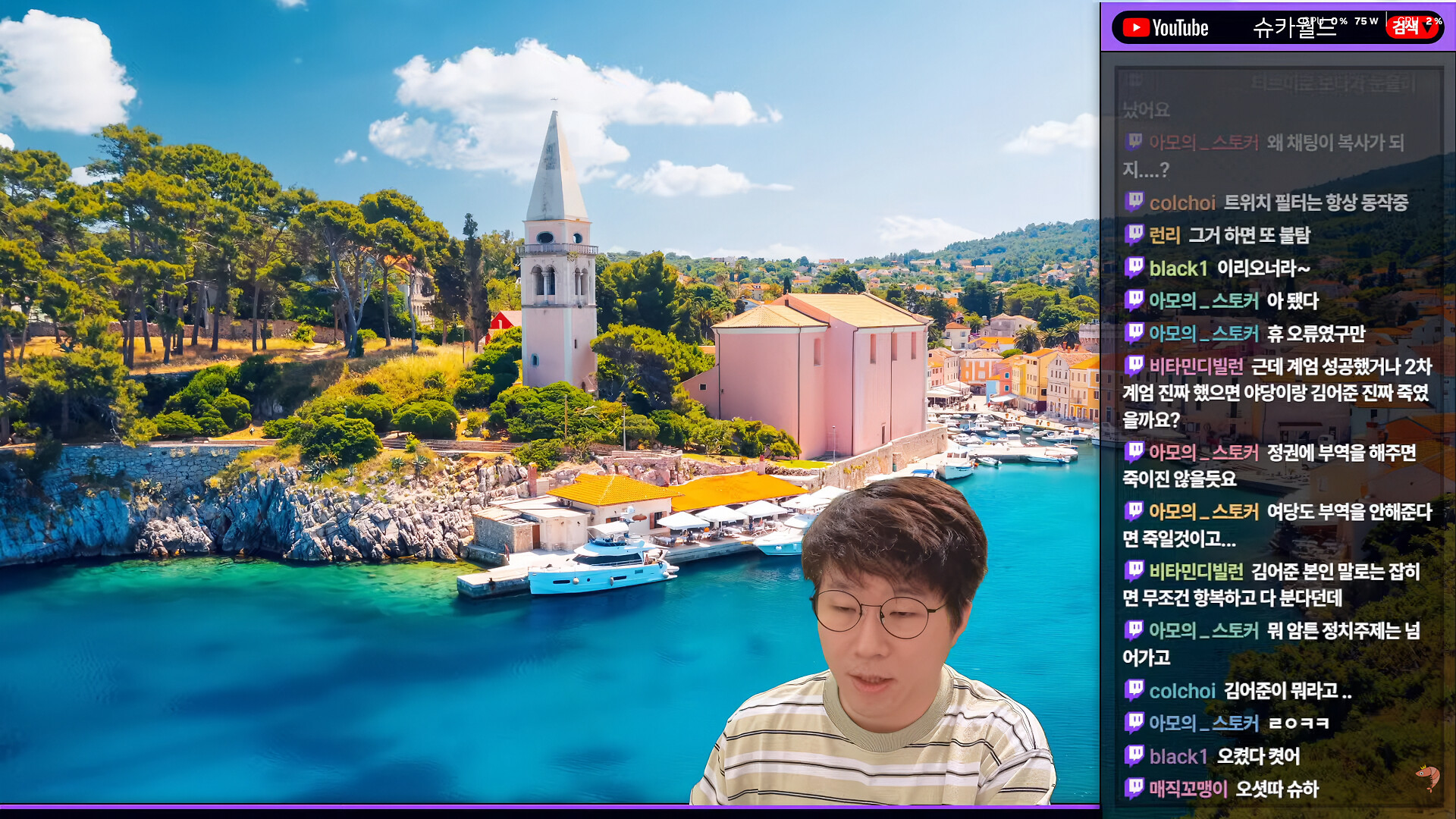
Task: Click username 런리 in the chat
Action: coord(1165,235)
